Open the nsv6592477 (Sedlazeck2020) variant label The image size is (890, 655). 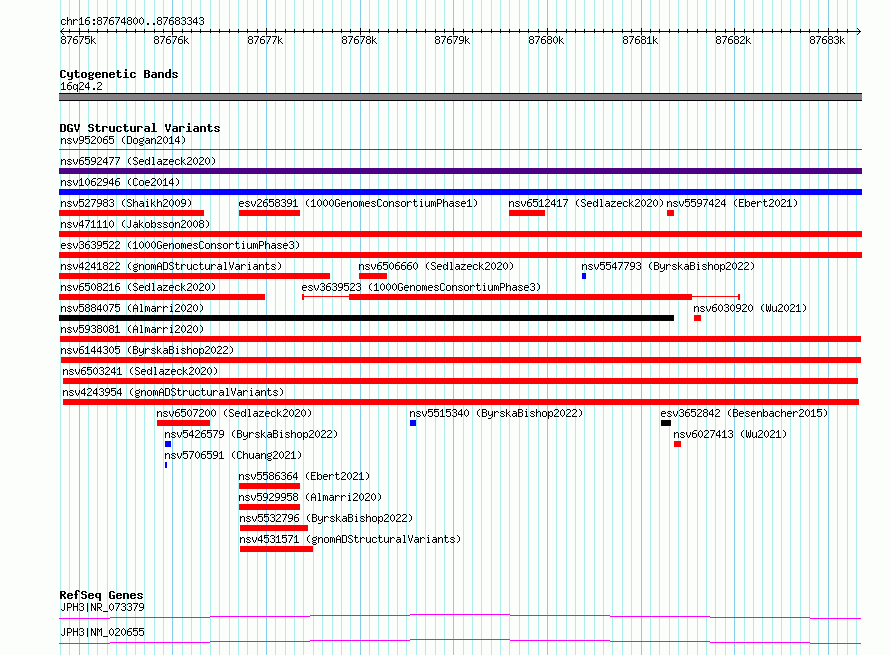138,161
